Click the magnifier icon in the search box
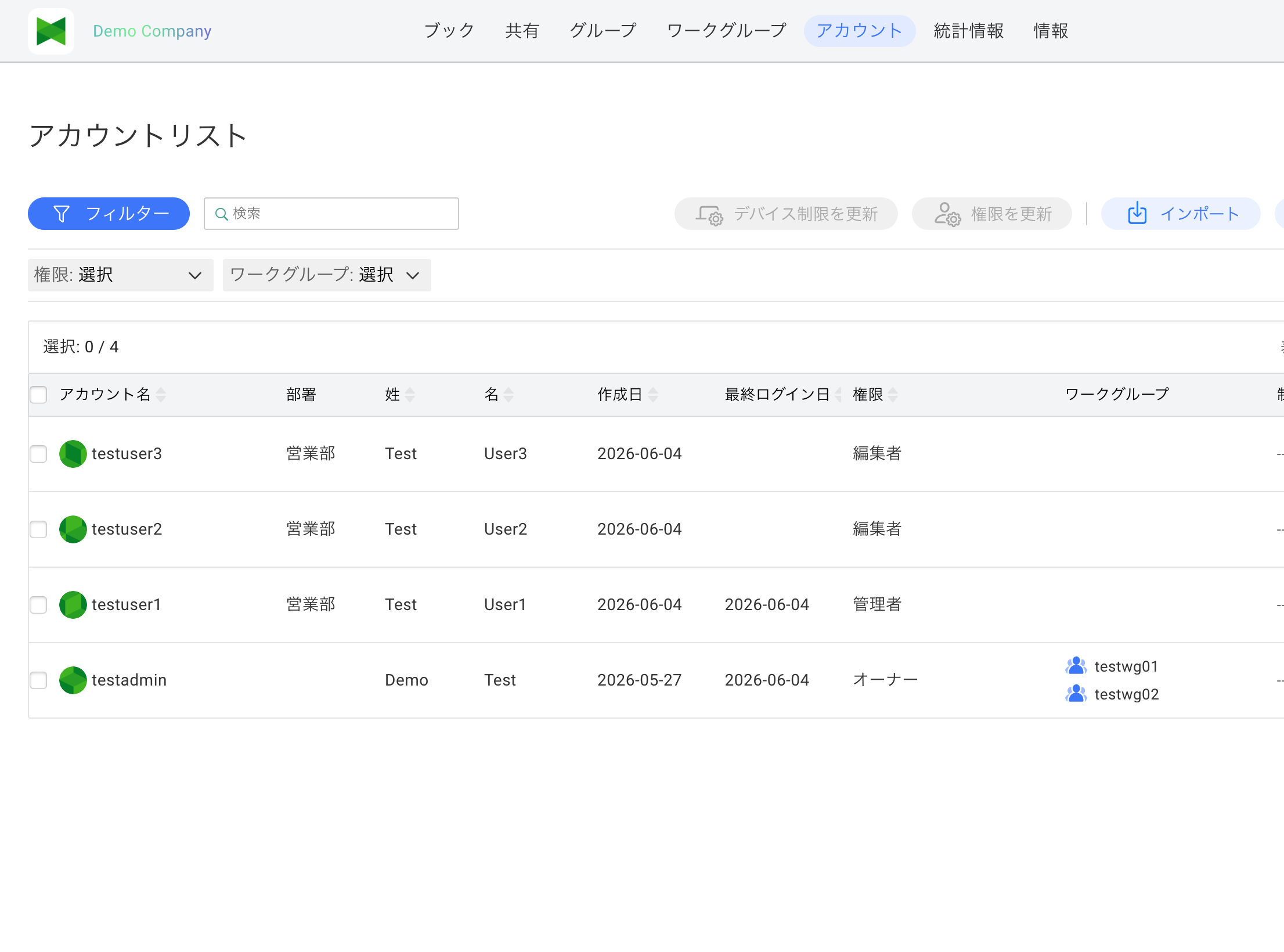 (221, 214)
